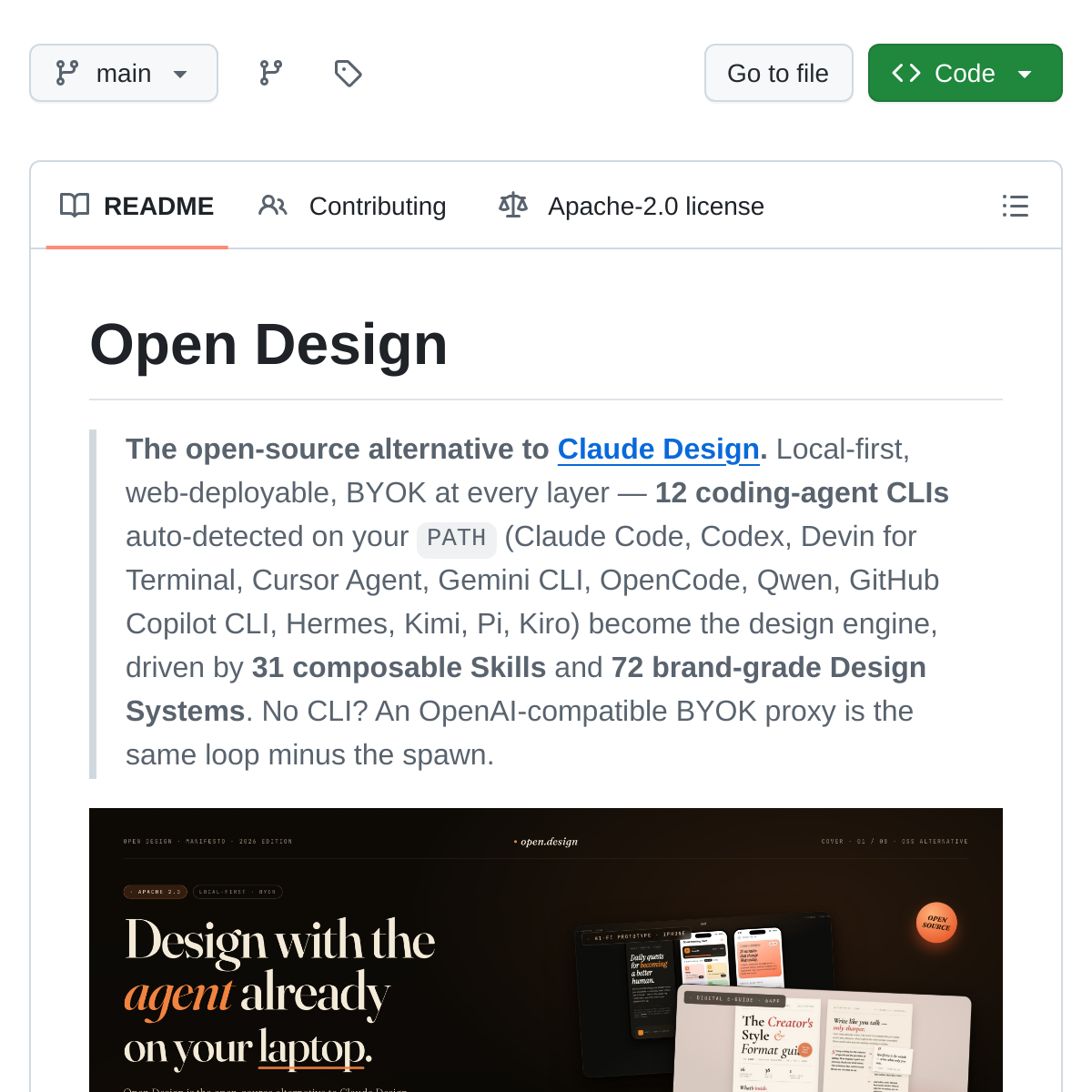Switch to the Contributing tab

click(353, 207)
